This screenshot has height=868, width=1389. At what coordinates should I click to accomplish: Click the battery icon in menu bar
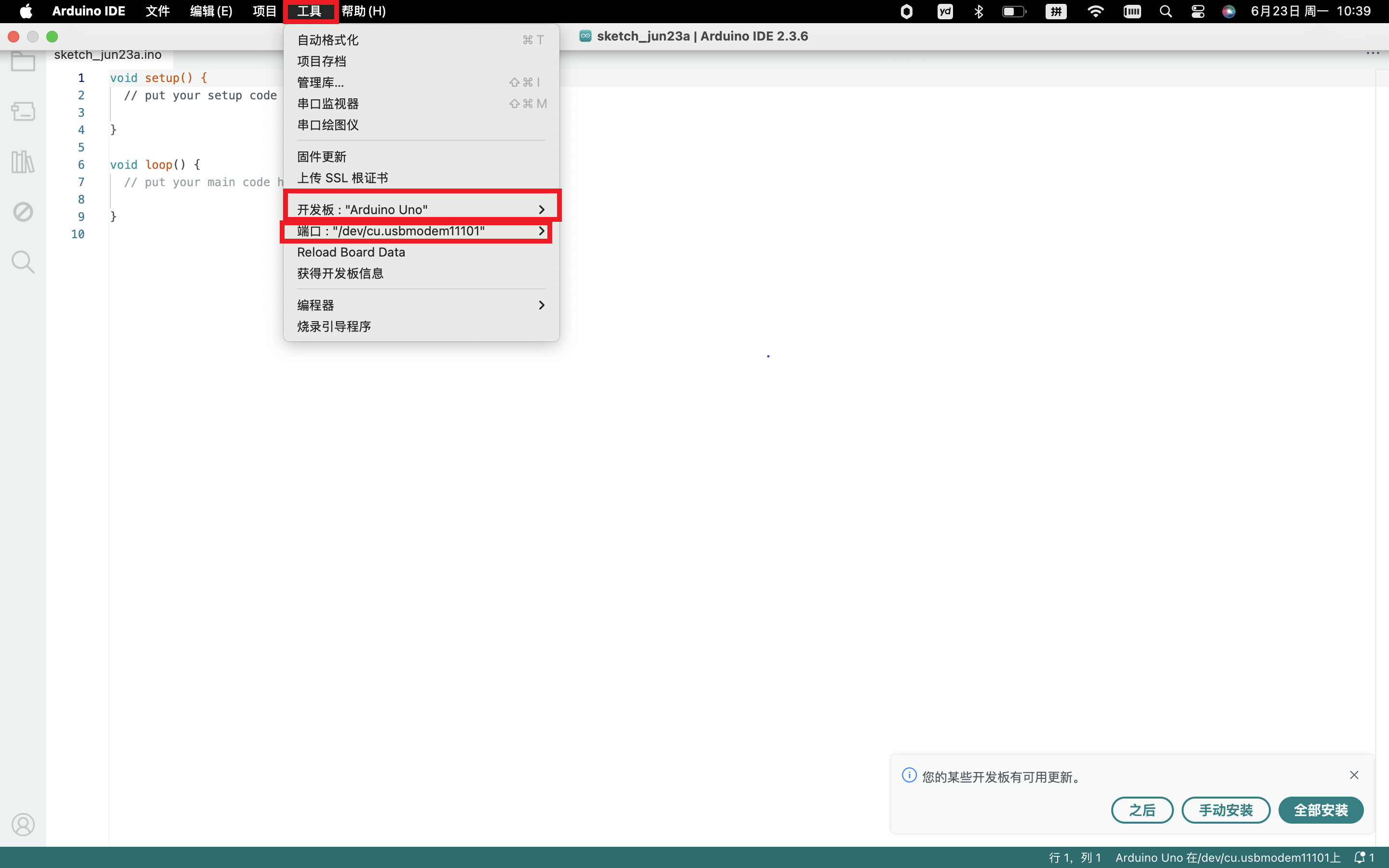(x=1014, y=11)
